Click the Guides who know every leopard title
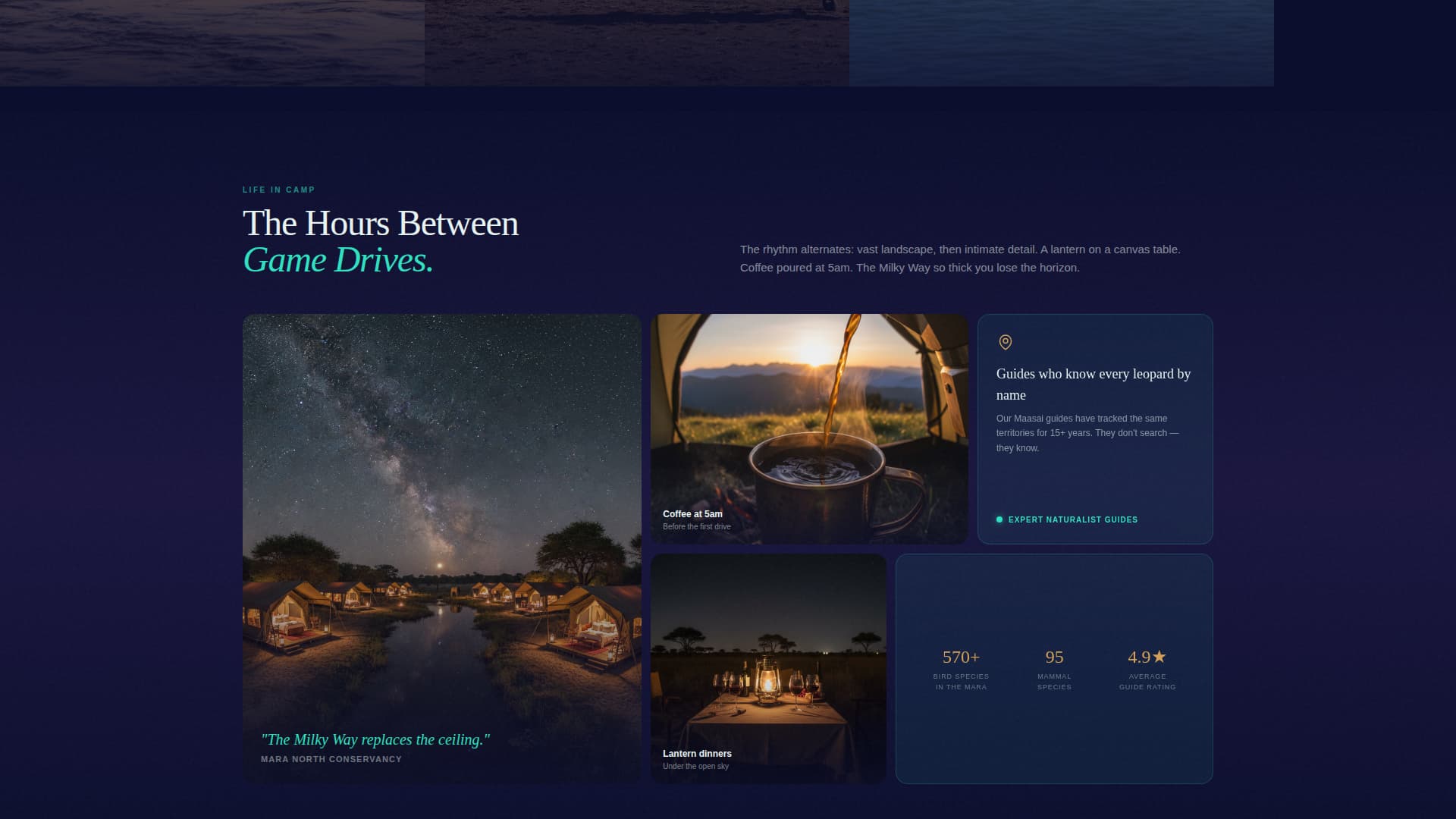 coord(1094,384)
